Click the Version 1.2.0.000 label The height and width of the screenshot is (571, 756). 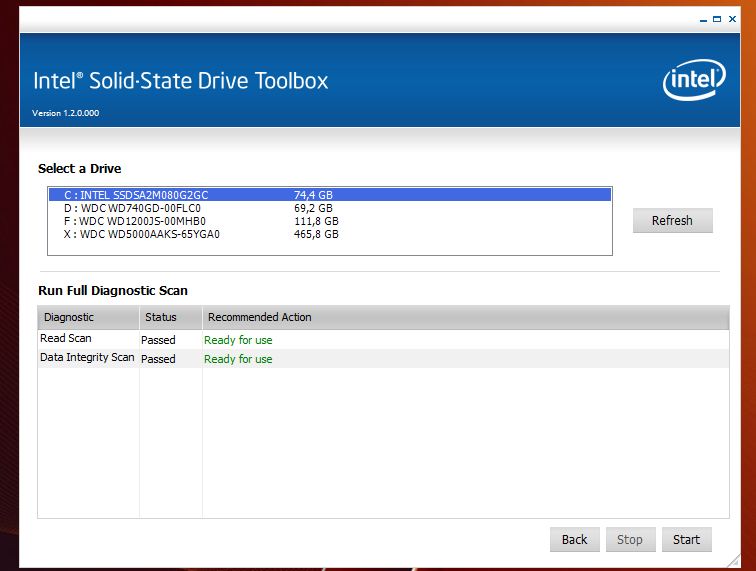(66, 113)
